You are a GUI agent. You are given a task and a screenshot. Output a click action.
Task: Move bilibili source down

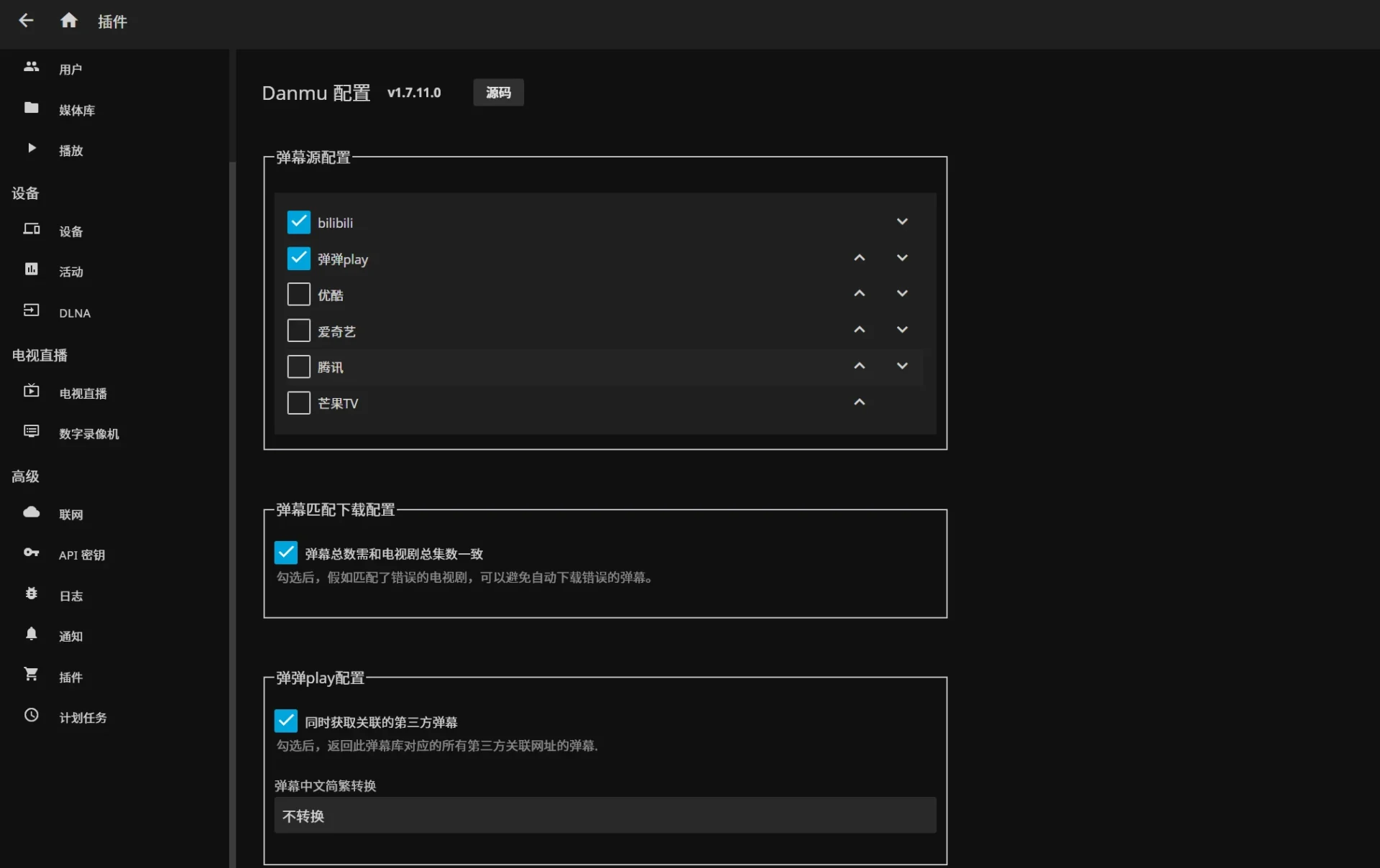click(x=902, y=222)
